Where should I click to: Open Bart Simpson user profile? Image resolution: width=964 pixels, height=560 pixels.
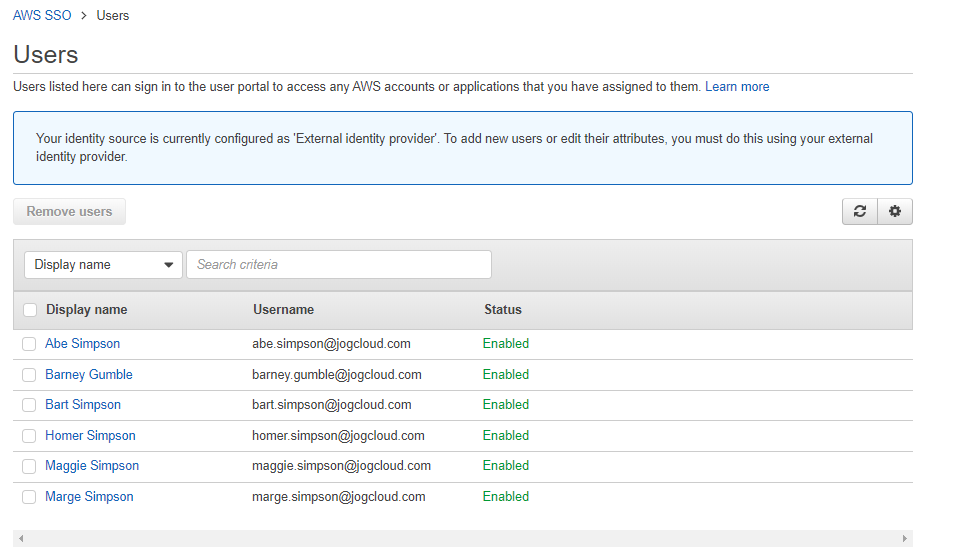tap(83, 405)
